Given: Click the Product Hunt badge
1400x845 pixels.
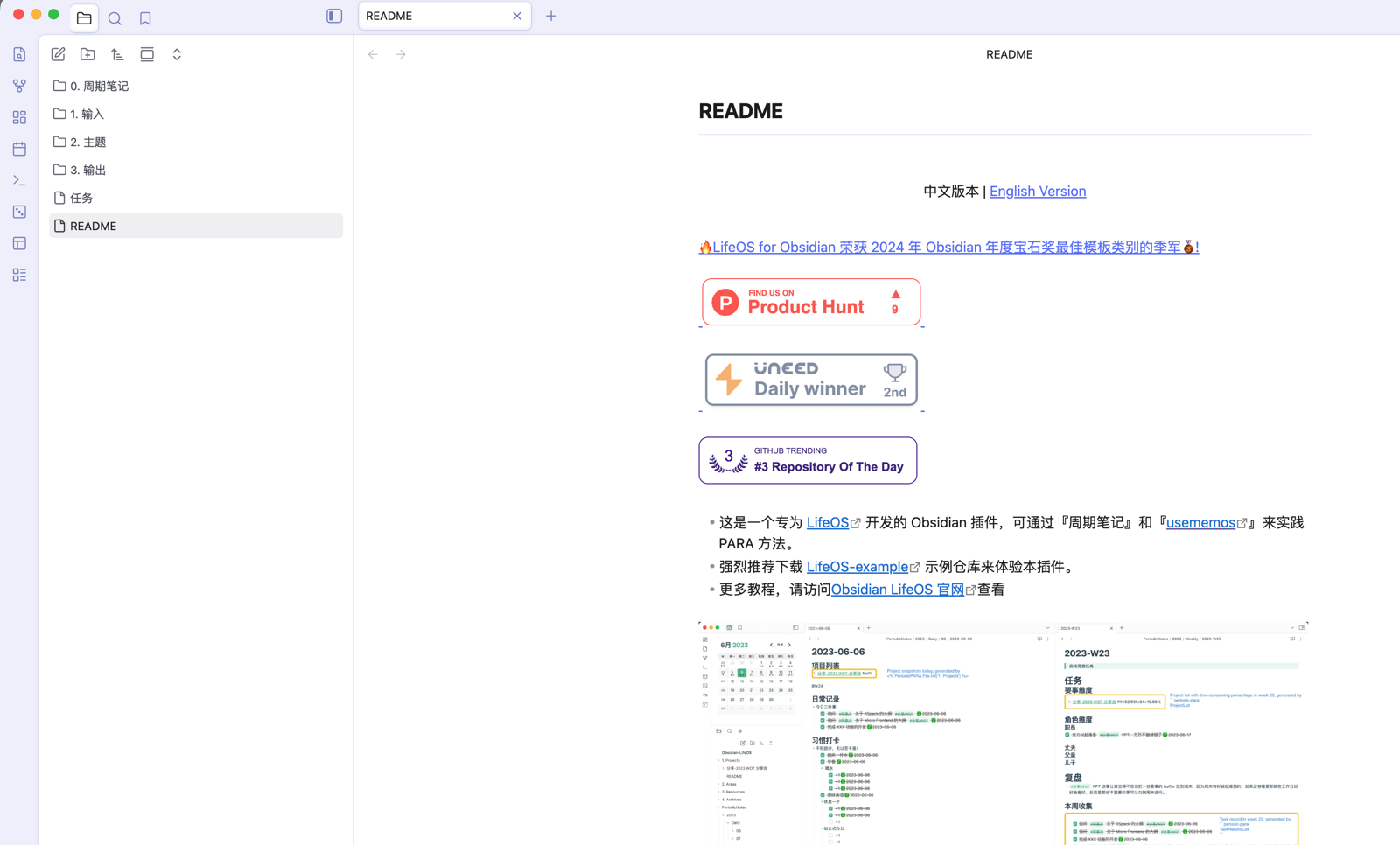Looking at the screenshot, I should [x=811, y=302].
